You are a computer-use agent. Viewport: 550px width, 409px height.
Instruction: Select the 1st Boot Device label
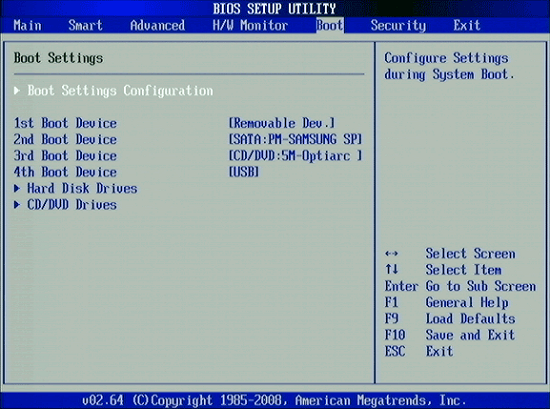click(65, 123)
